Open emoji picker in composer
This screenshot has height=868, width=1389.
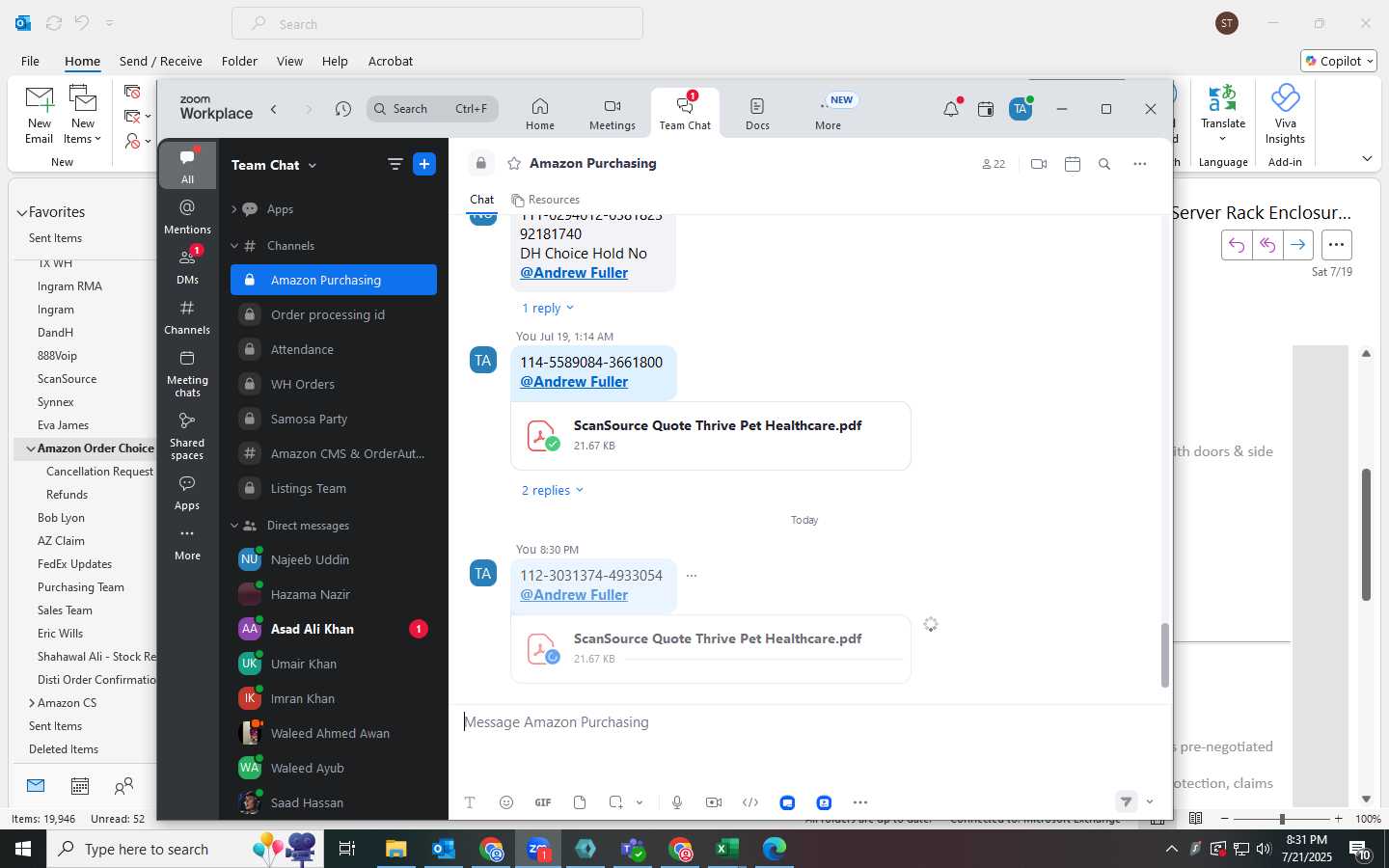[x=506, y=802]
